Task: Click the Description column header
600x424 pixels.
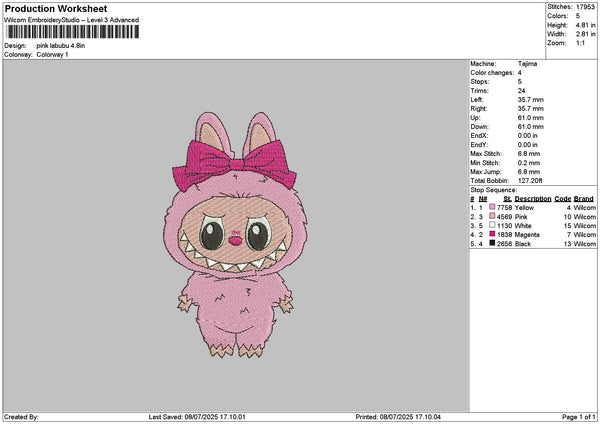Action: (x=532, y=198)
